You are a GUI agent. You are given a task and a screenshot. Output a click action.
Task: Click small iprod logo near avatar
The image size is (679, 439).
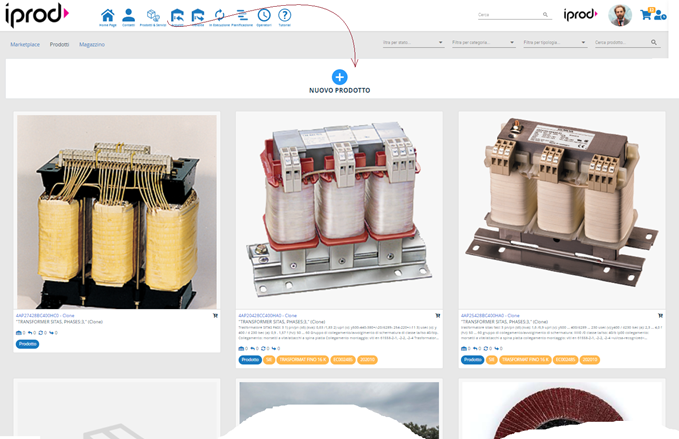(x=580, y=15)
